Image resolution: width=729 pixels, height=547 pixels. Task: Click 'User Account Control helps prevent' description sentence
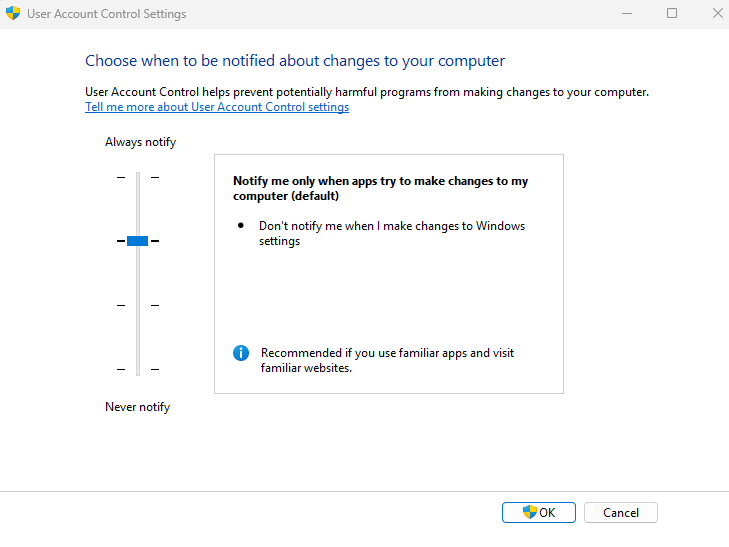click(367, 92)
